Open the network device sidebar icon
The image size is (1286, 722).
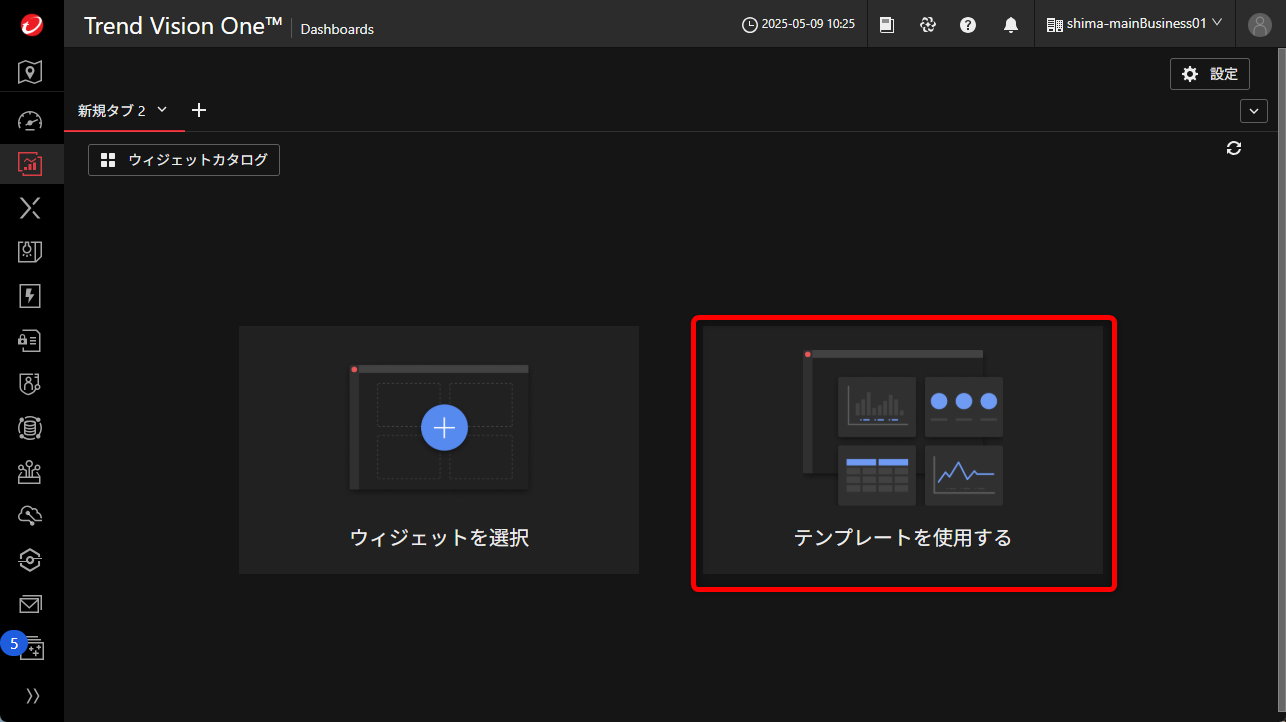[x=30, y=472]
